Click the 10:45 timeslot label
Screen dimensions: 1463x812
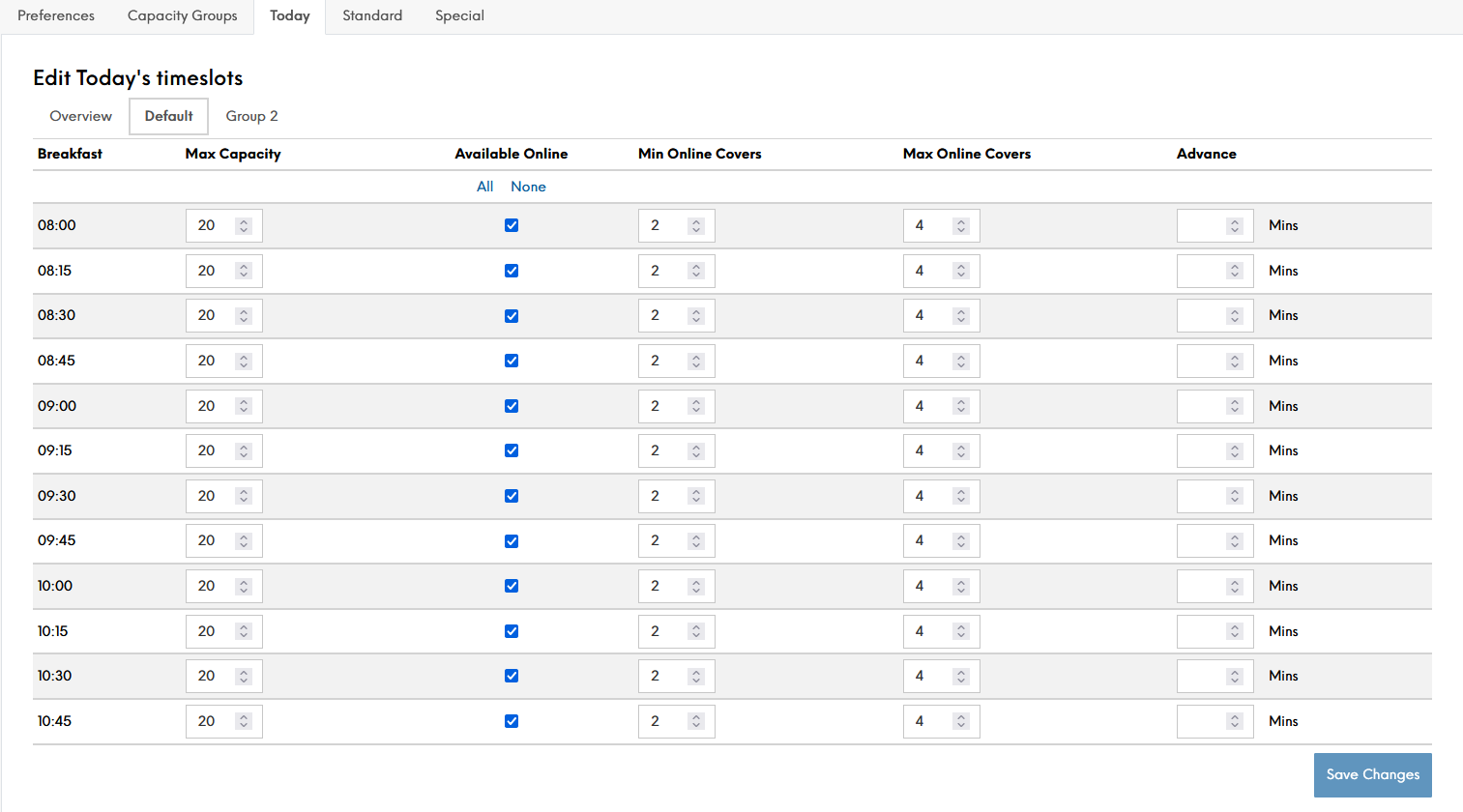[x=54, y=721]
